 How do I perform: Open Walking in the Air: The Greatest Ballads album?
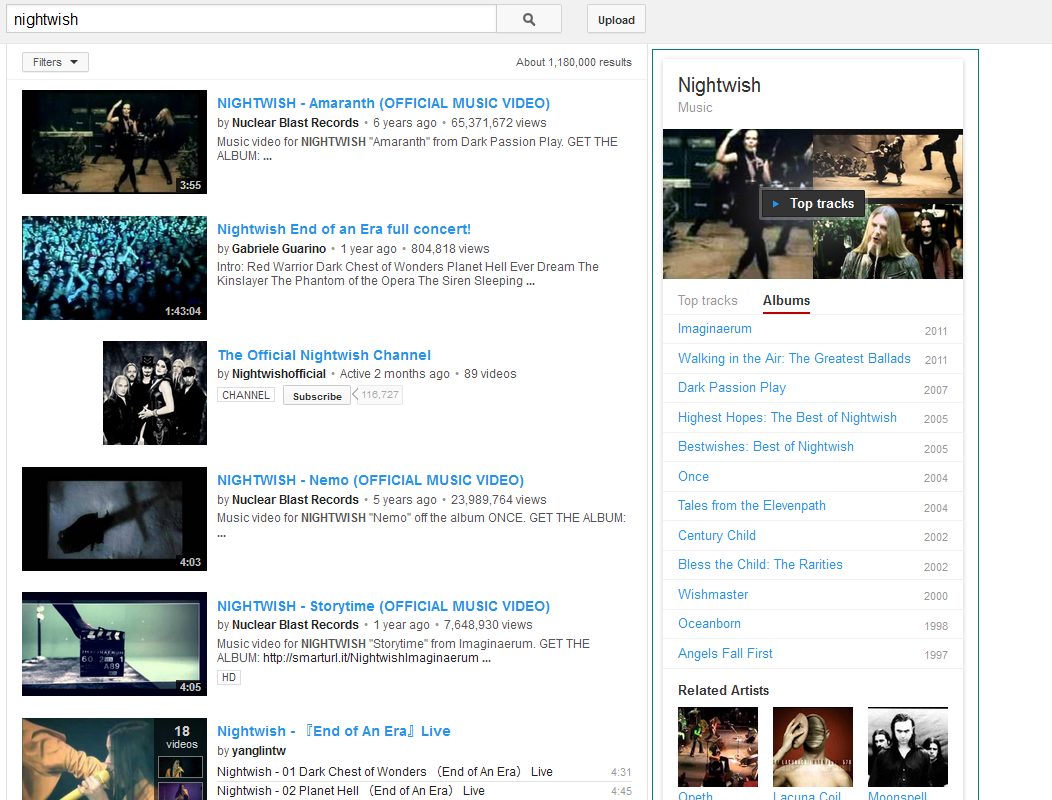(794, 358)
